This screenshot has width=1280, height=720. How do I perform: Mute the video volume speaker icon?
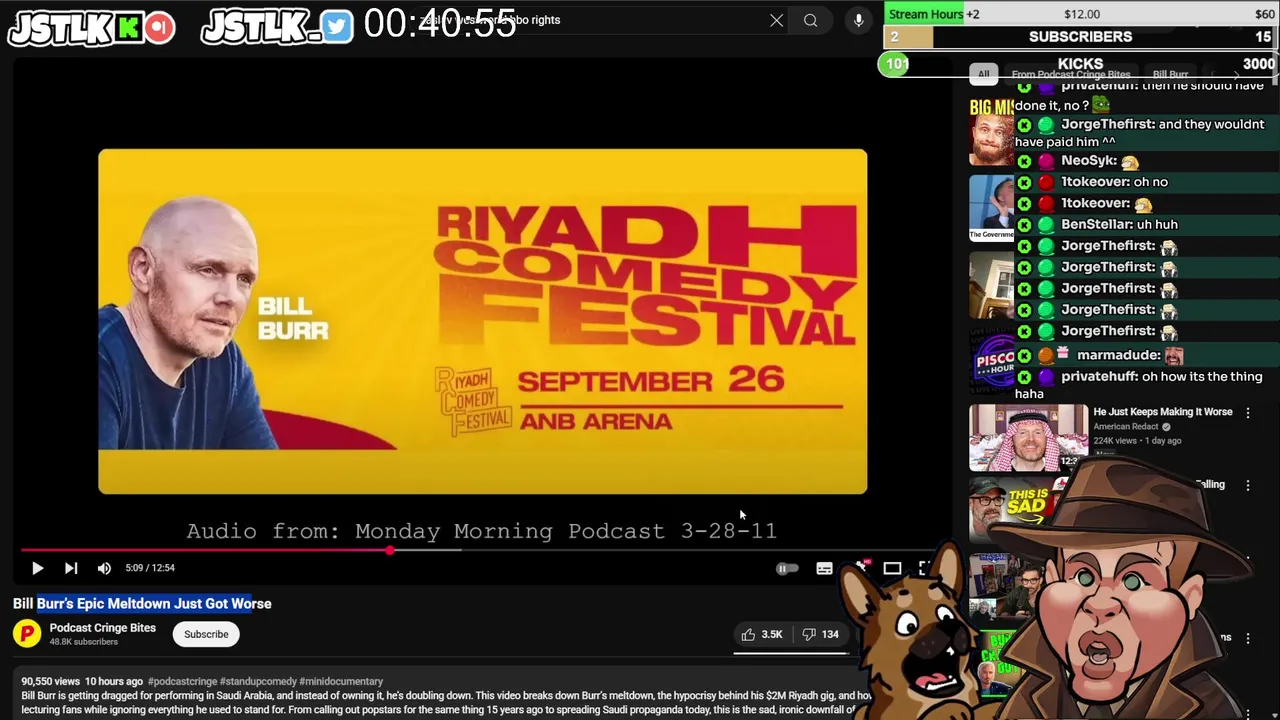coord(104,568)
